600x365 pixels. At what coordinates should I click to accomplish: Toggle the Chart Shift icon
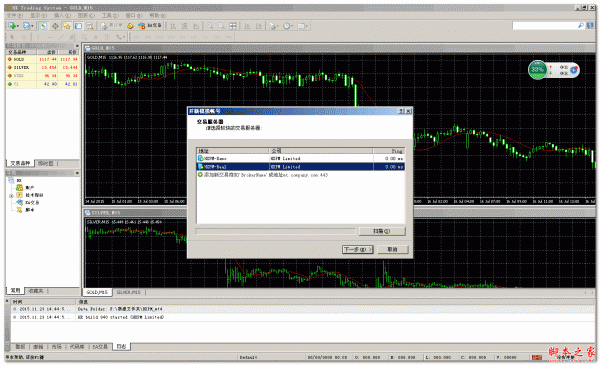coord(259,26)
